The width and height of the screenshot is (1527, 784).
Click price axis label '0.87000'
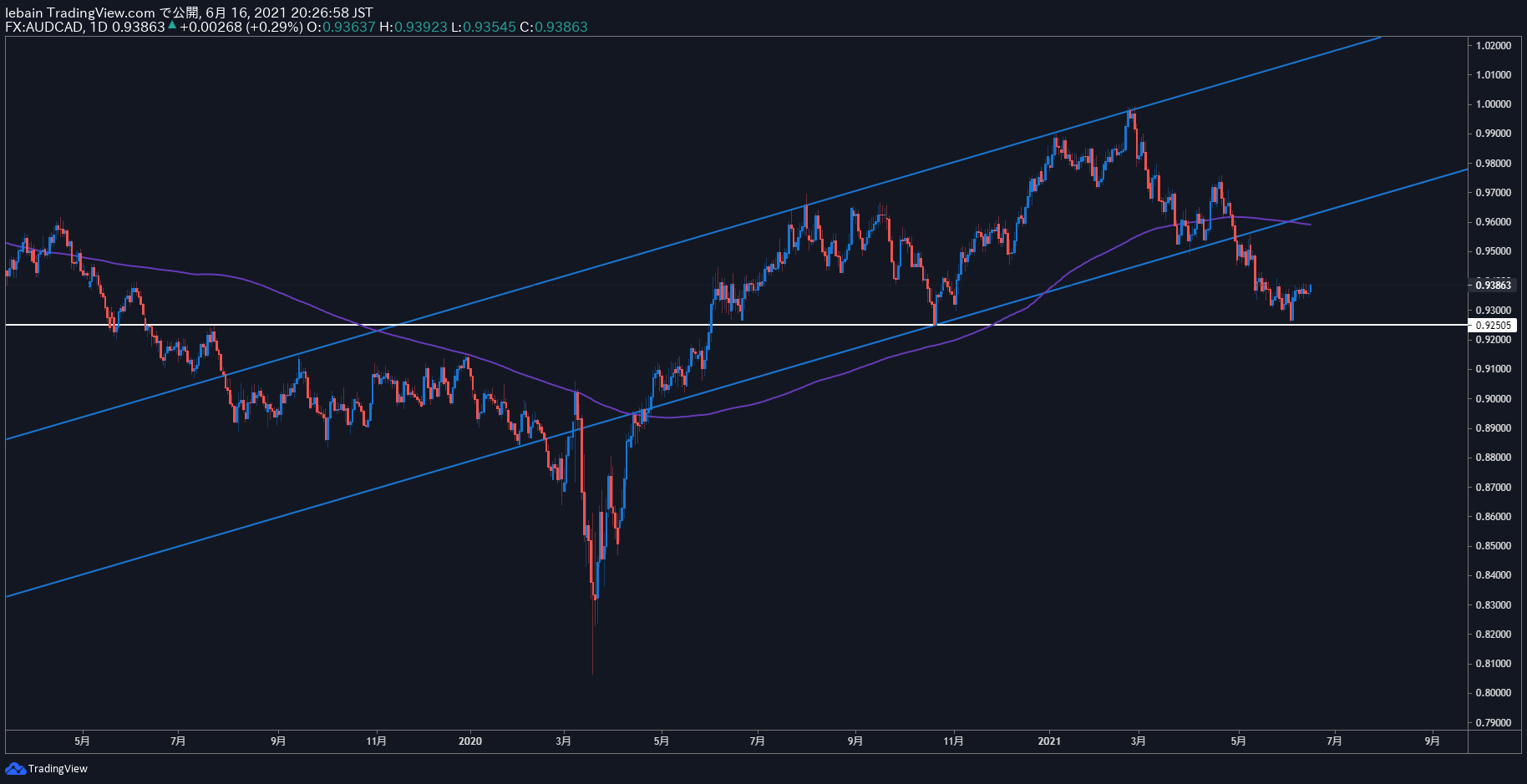pyautogui.click(x=1494, y=487)
